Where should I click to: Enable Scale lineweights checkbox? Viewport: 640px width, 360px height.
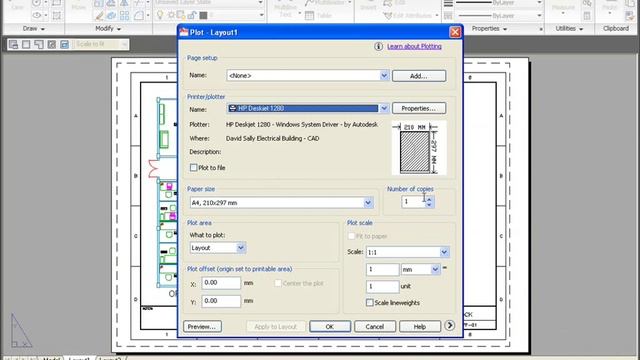coord(370,303)
